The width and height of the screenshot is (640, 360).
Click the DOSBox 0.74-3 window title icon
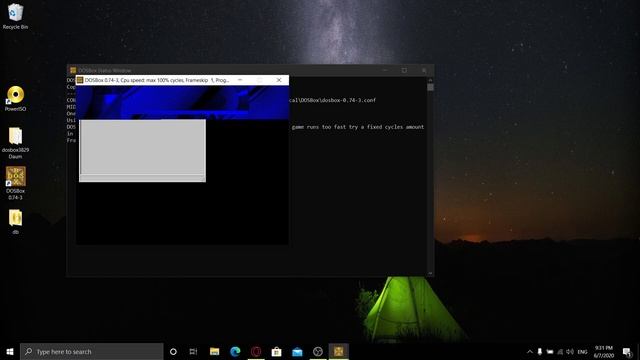(x=80, y=80)
